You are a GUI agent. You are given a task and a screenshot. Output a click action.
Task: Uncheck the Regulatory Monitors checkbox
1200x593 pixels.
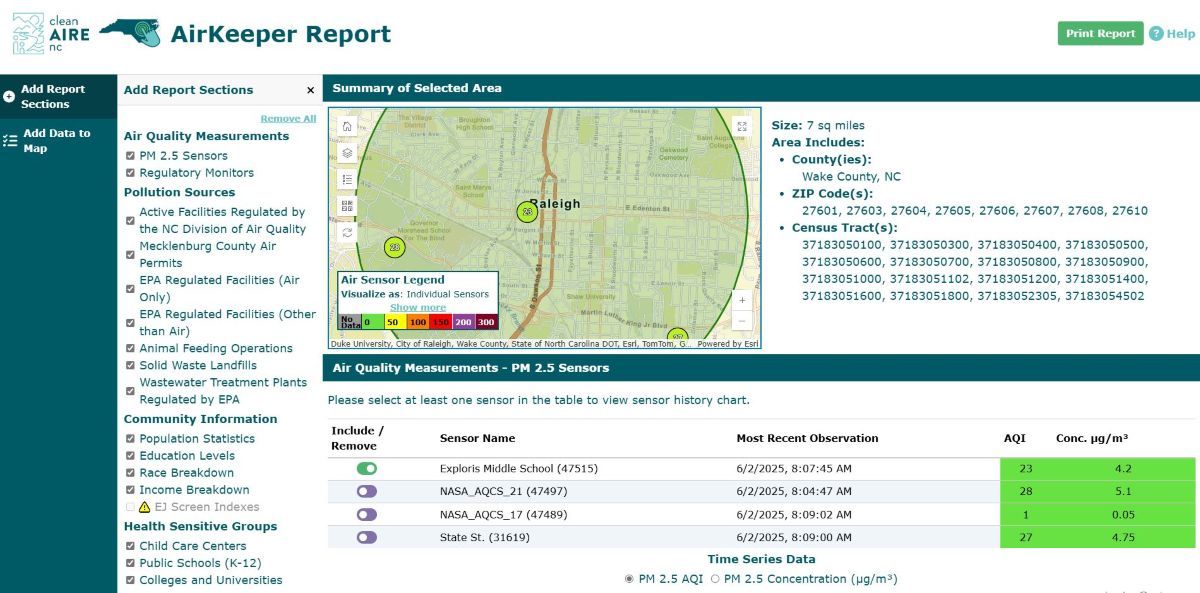click(x=130, y=172)
